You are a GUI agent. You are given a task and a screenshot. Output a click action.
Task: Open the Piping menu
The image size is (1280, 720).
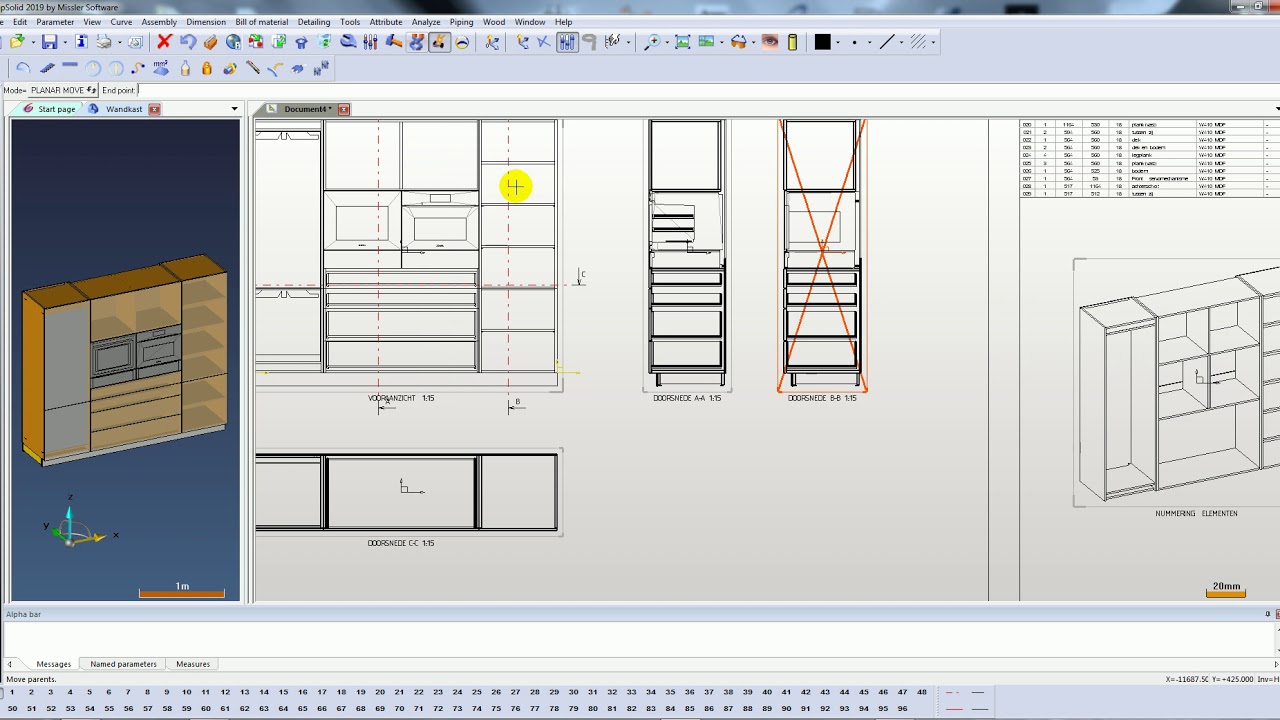[461, 22]
